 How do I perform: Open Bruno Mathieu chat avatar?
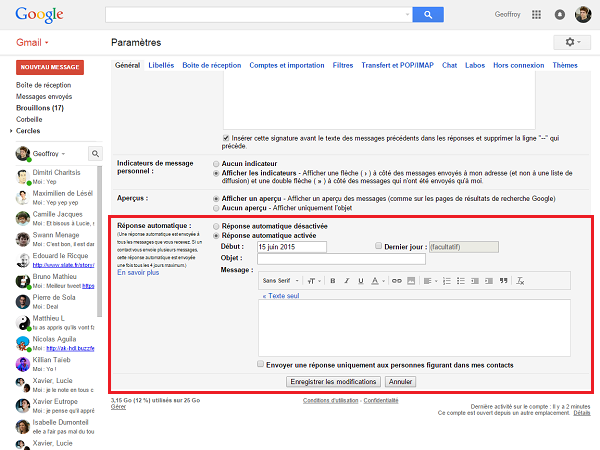(23, 281)
